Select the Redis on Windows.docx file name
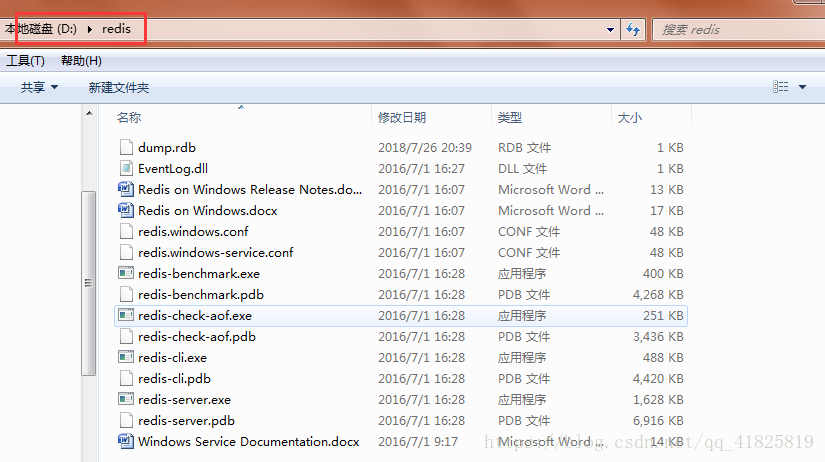The height and width of the screenshot is (462, 825). tap(207, 210)
